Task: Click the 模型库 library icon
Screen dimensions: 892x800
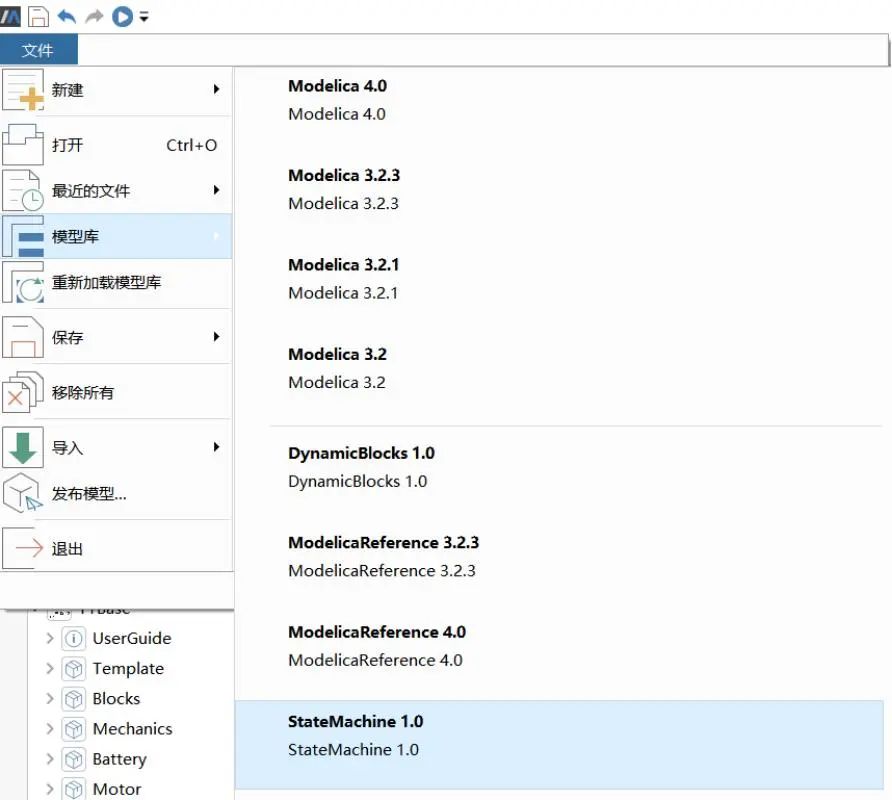Action: point(23,236)
